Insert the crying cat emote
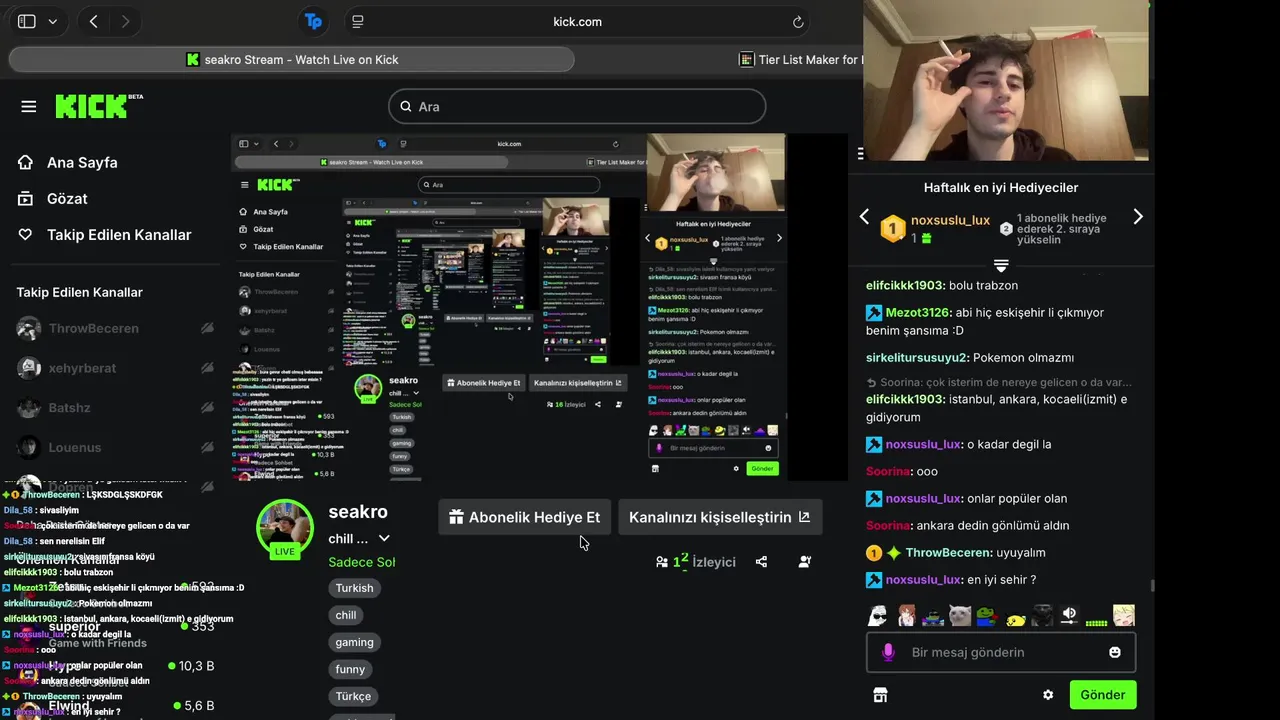 pos(960,616)
